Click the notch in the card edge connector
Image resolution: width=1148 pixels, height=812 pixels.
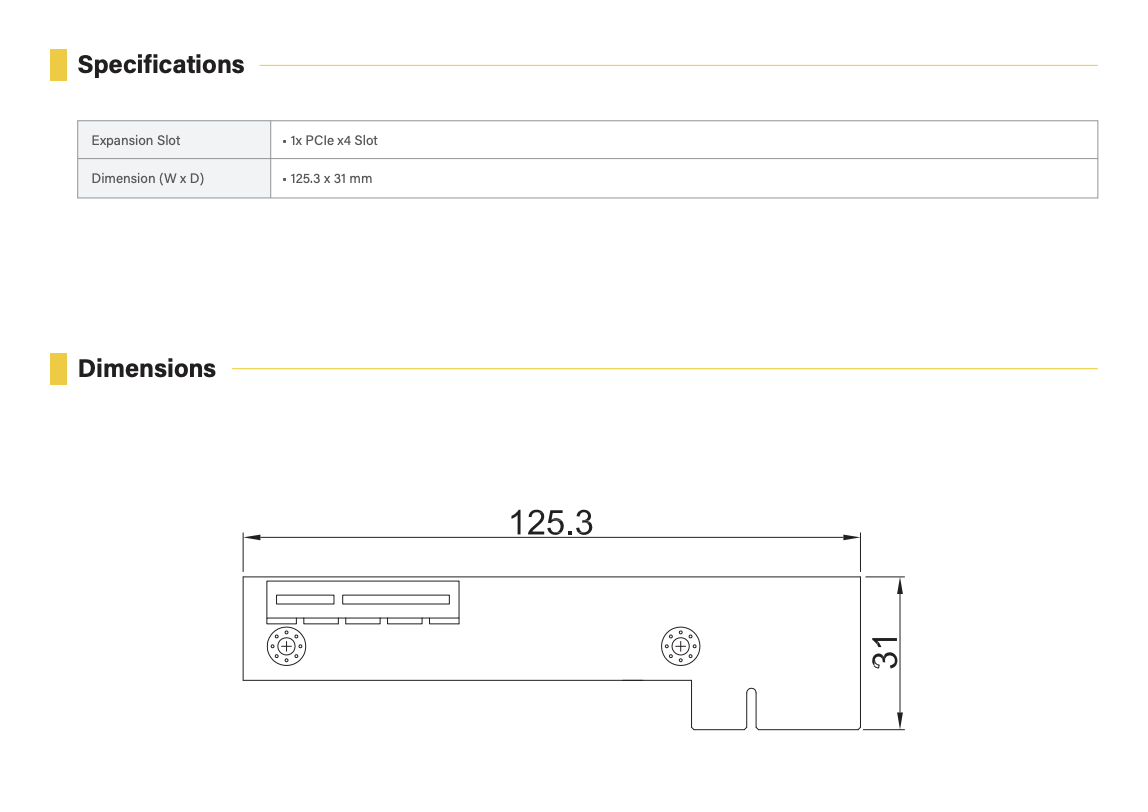(750, 709)
